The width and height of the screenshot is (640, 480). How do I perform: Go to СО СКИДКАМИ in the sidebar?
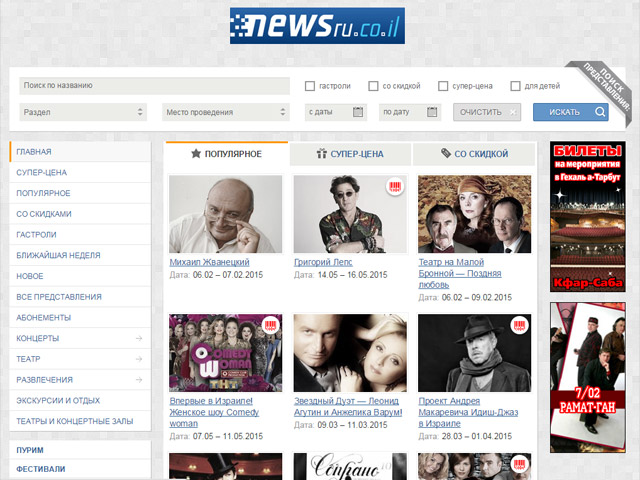pos(80,214)
